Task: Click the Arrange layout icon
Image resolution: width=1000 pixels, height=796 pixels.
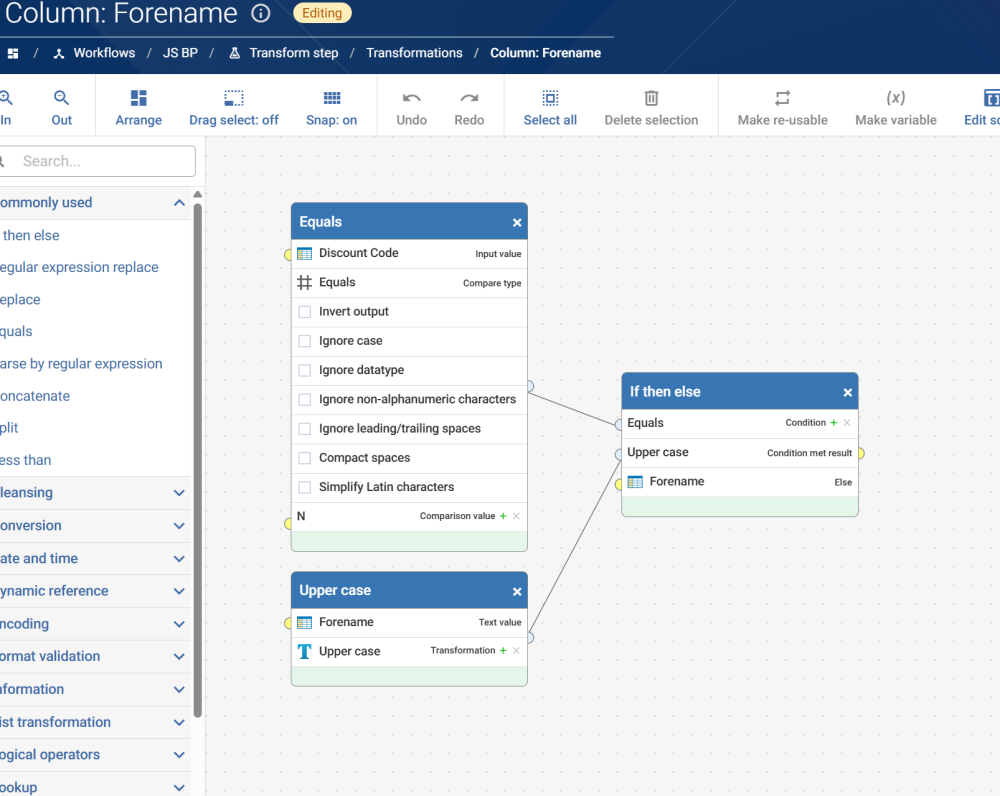Action: click(138, 98)
